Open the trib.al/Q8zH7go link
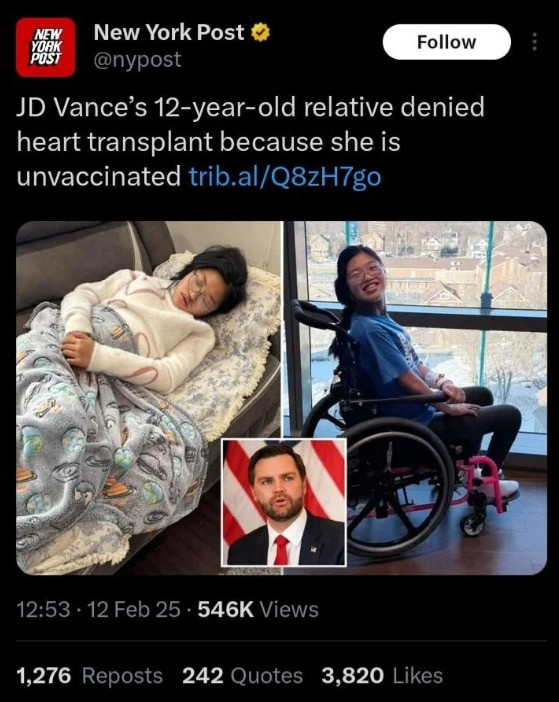Screen dimensions: 559x702 click(285, 176)
